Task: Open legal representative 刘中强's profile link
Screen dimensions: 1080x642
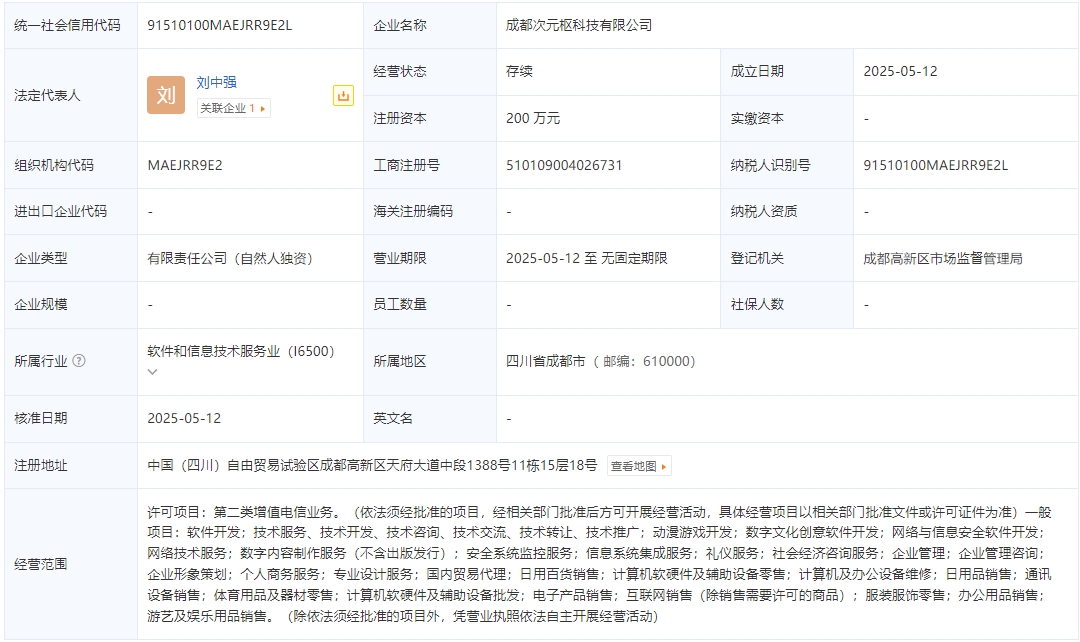Action: [217, 83]
